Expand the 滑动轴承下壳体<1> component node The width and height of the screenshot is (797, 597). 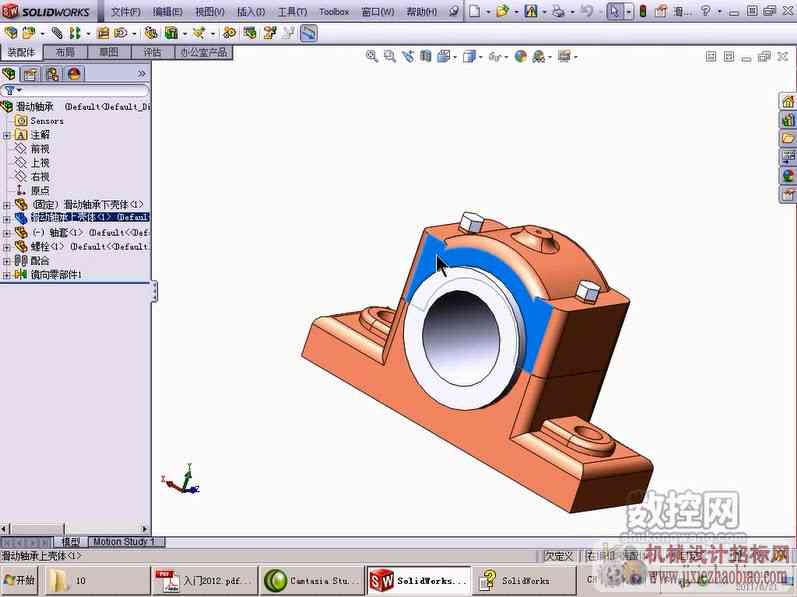click(7, 205)
